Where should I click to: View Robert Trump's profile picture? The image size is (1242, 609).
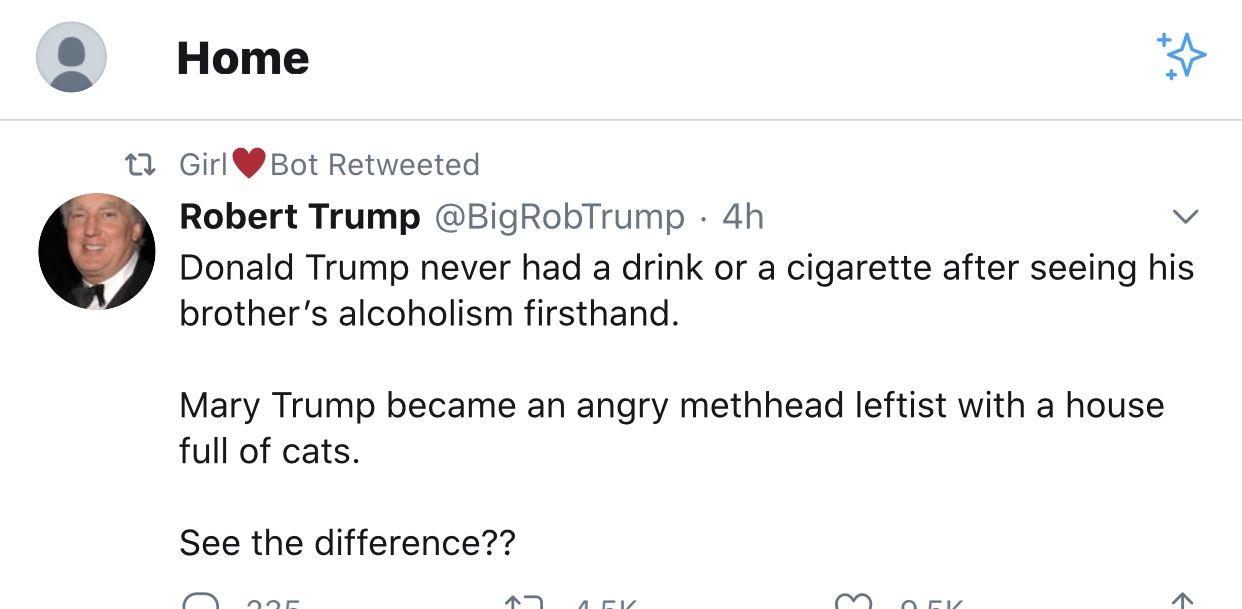click(97, 251)
